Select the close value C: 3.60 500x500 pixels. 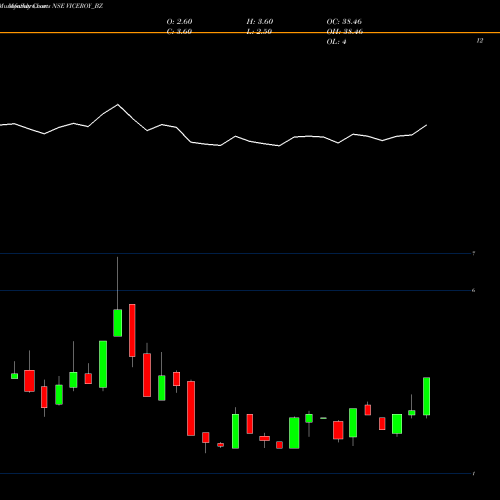(179, 31)
